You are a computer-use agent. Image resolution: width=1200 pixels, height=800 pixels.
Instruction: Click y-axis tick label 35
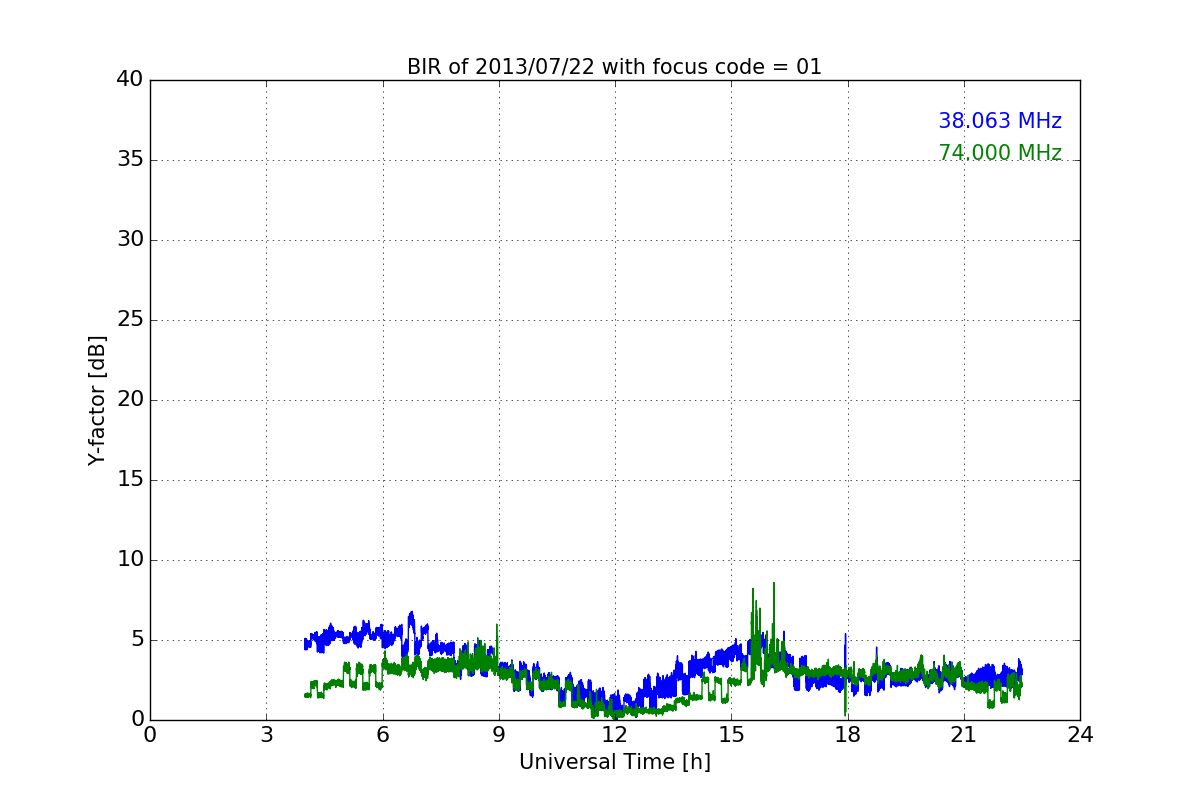pyautogui.click(x=130, y=160)
